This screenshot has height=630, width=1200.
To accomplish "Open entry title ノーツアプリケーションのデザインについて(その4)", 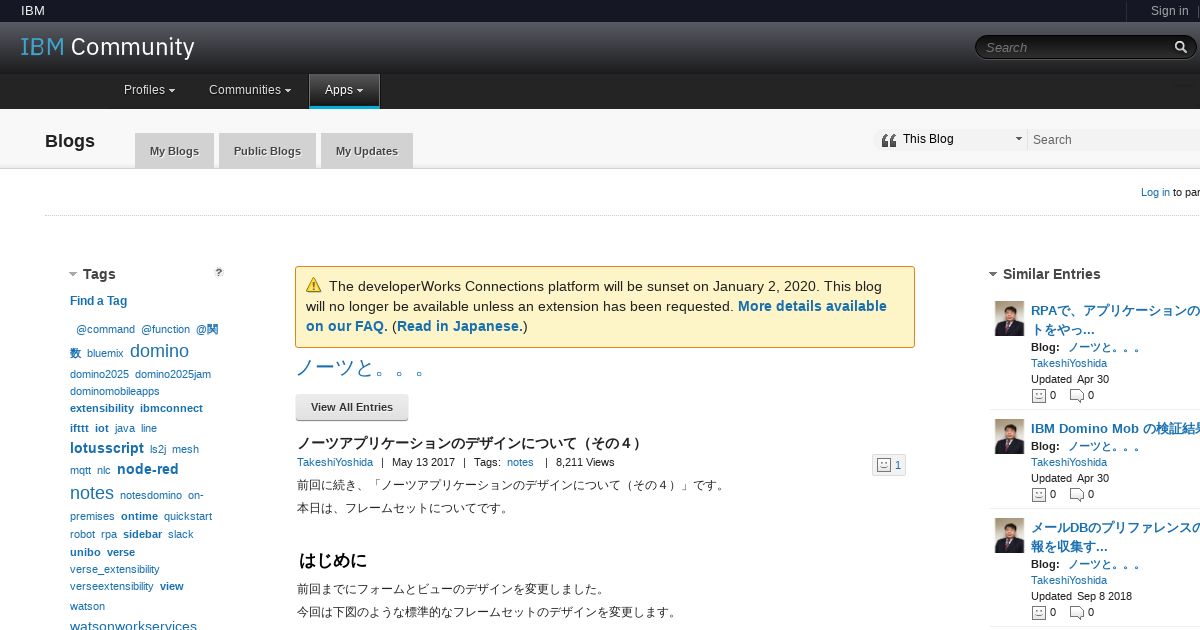I will [471, 443].
